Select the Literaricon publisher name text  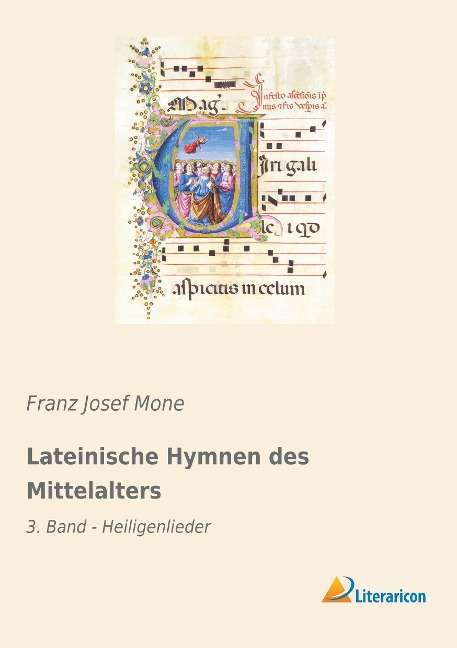click(390, 596)
